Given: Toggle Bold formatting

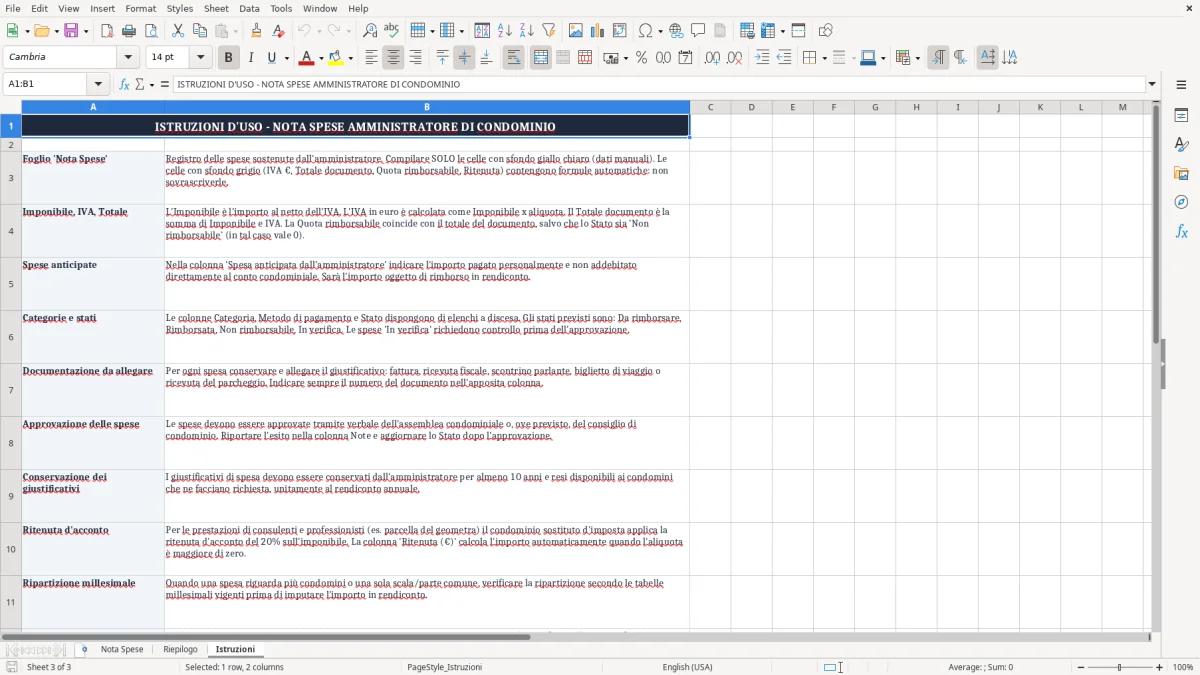Looking at the screenshot, I should click(x=229, y=58).
